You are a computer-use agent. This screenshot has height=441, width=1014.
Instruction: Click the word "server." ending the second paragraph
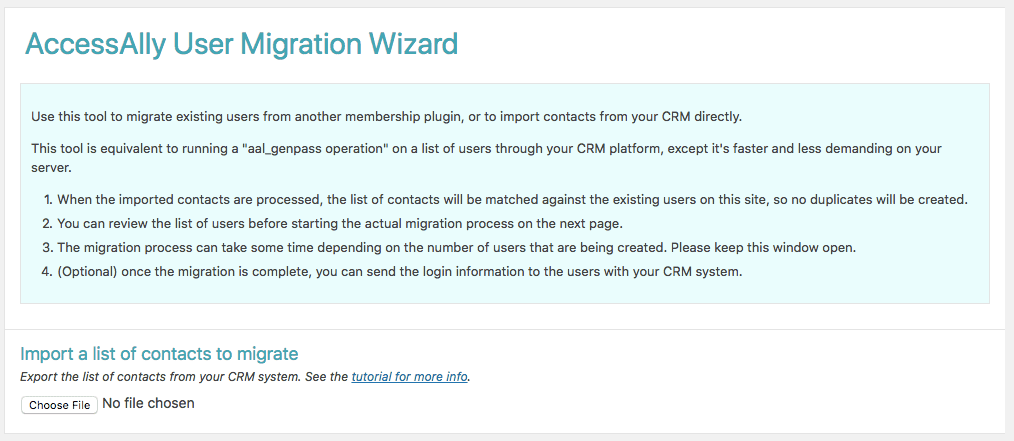50,167
